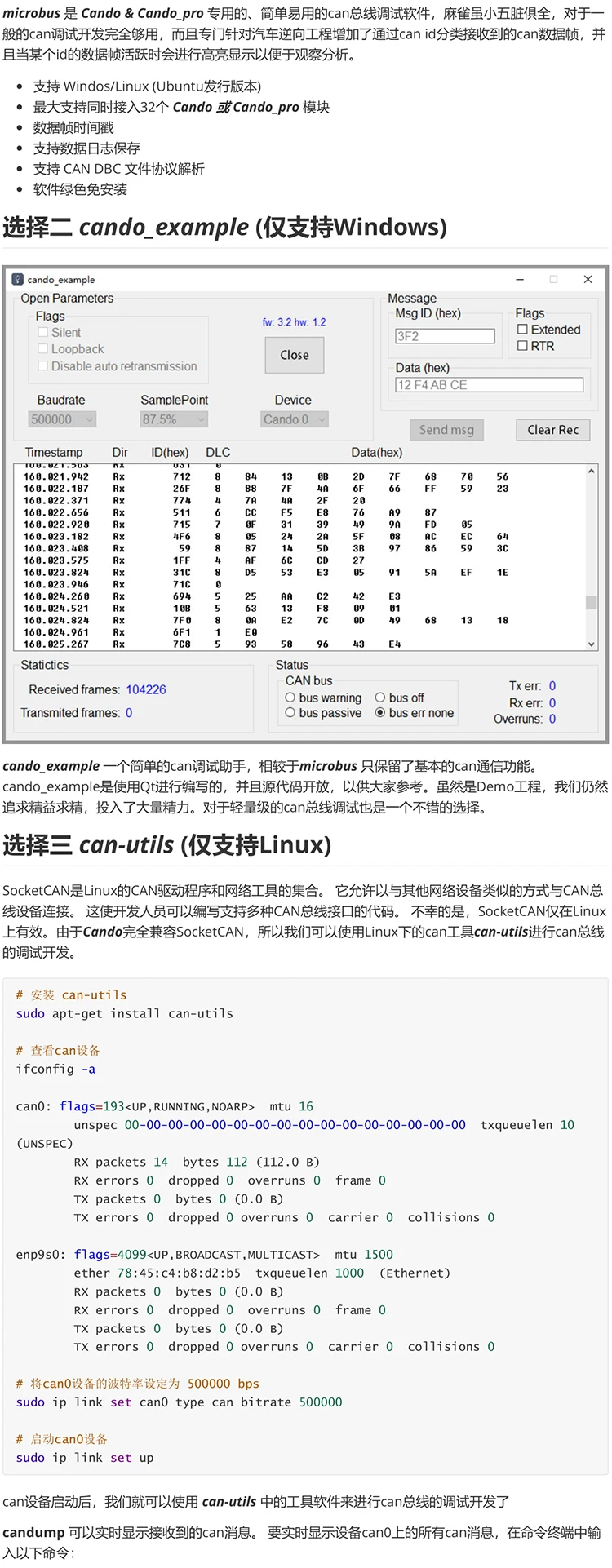Image resolution: width=612 pixels, height=1568 pixels.
Task: Click the cando_example window title icon
Action: [18, 279]
